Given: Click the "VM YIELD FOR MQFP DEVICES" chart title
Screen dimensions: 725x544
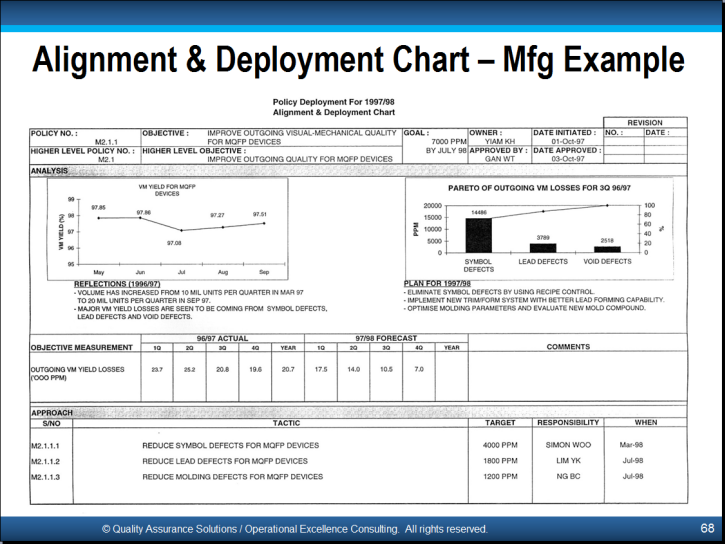Looking at the screenshot, I should pos(167,190).
